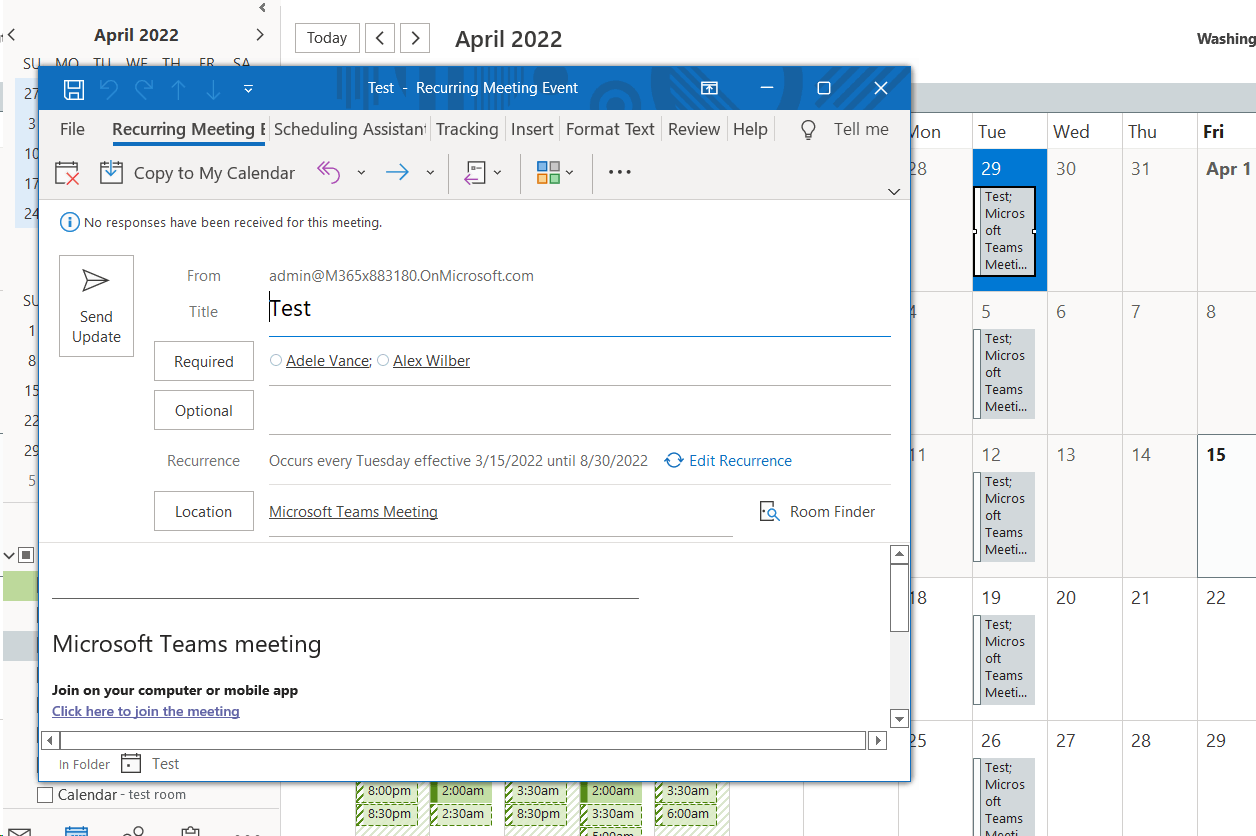Viewport: 1256px width, 836px height.
Task: Open Room Finder using its magnifier icon
Action: pyautogui.click(x=770, y=511)
